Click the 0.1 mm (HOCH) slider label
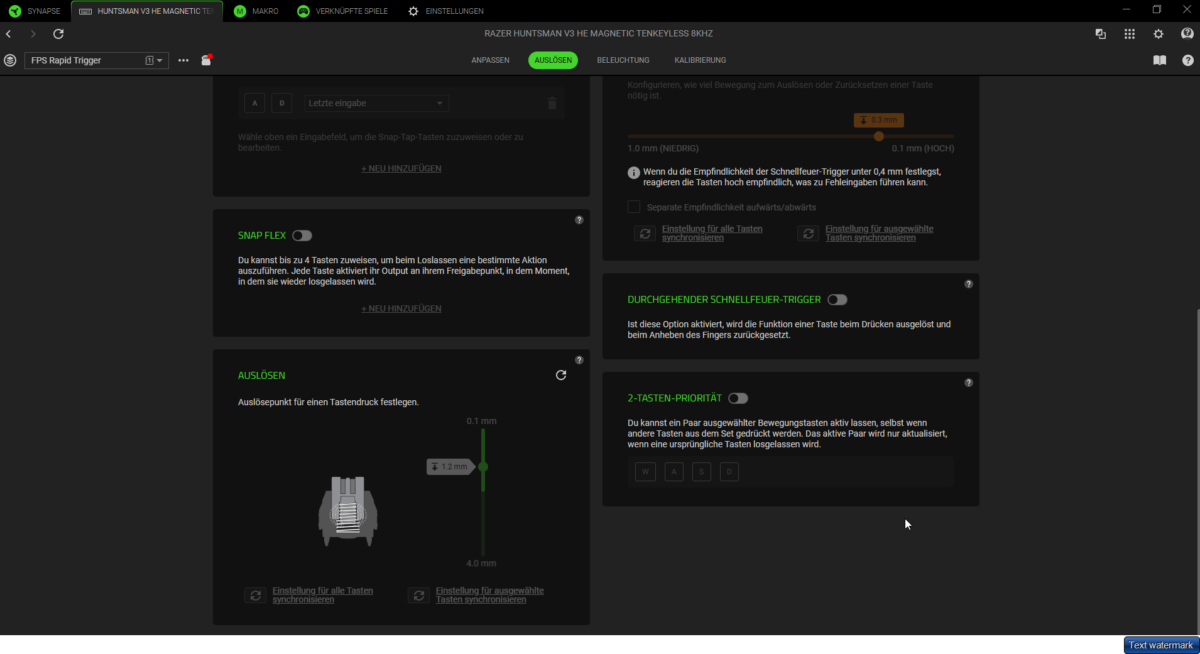The width and height of the screenshot is (1200, 654). 922,148
